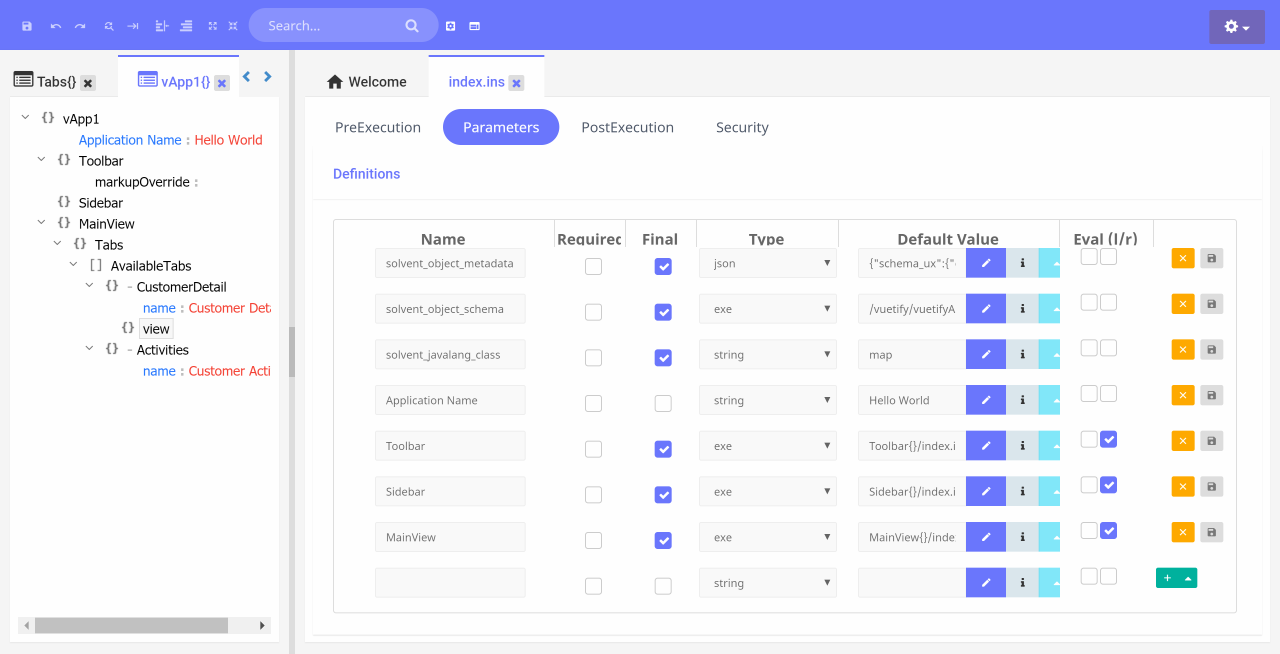Click pencil edit icon in Application Name row

pos(986,400)
